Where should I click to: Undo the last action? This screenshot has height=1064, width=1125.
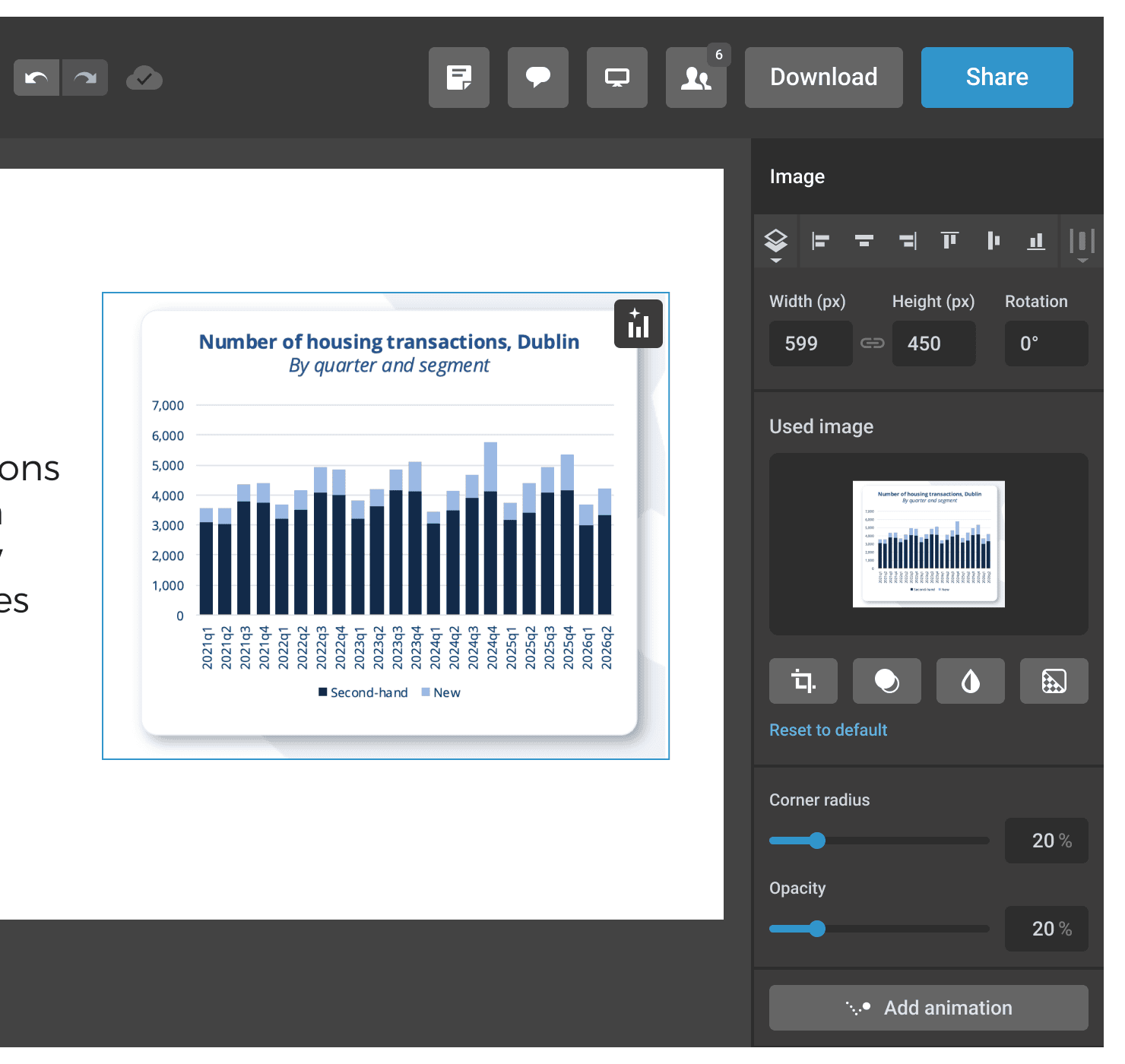coord(36,78)
